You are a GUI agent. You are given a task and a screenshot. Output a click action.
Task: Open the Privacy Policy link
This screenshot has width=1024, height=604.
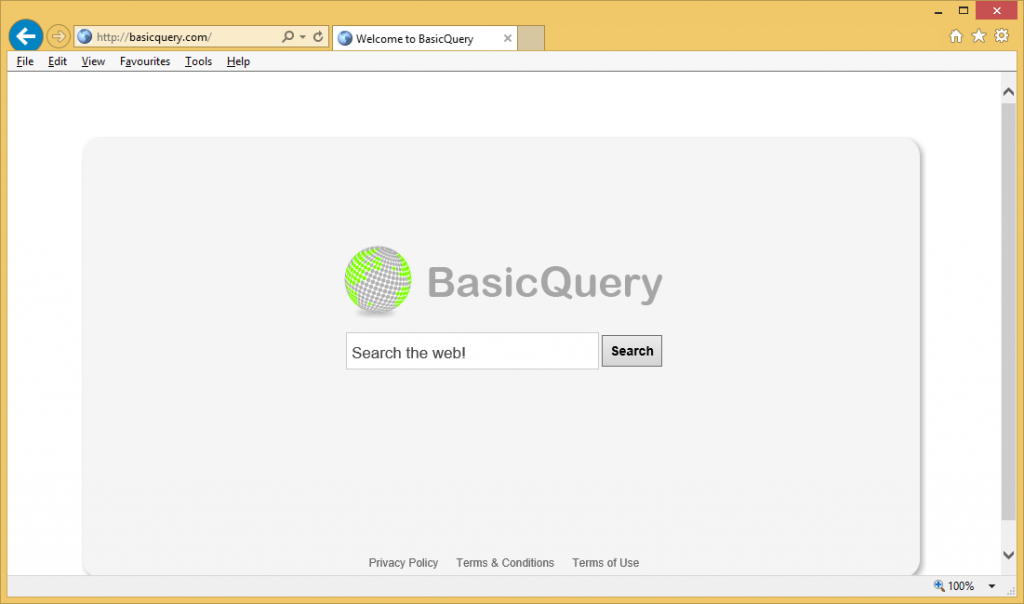pos(403,563)
